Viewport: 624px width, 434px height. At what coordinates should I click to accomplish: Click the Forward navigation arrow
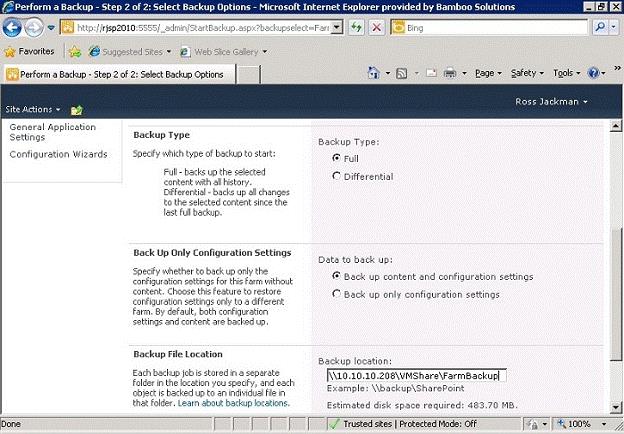pyautogui.click(x=34, y=28)
